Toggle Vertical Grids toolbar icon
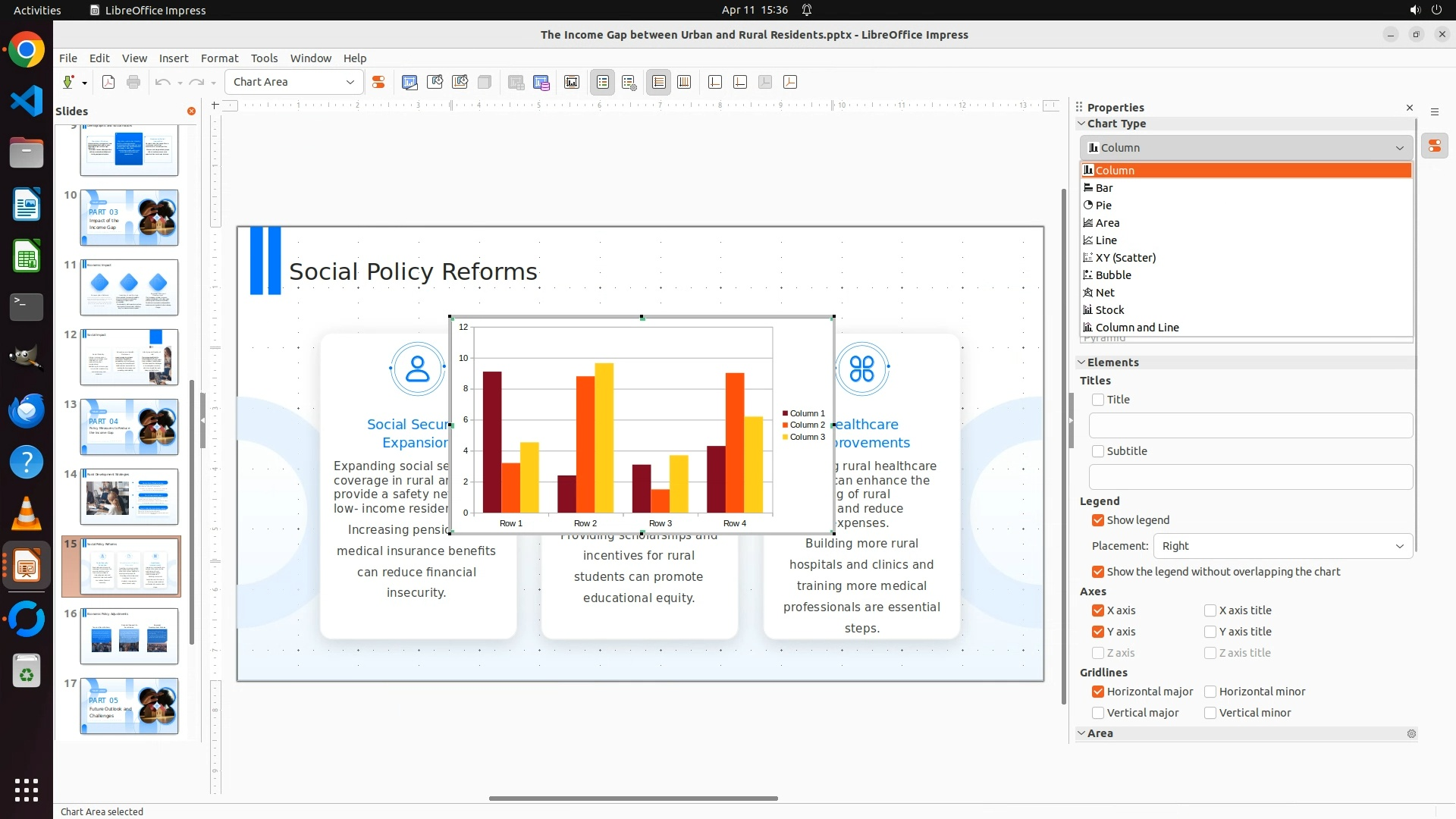The width and height of the screenshot is (1456, 819). (x=684, y=82)
